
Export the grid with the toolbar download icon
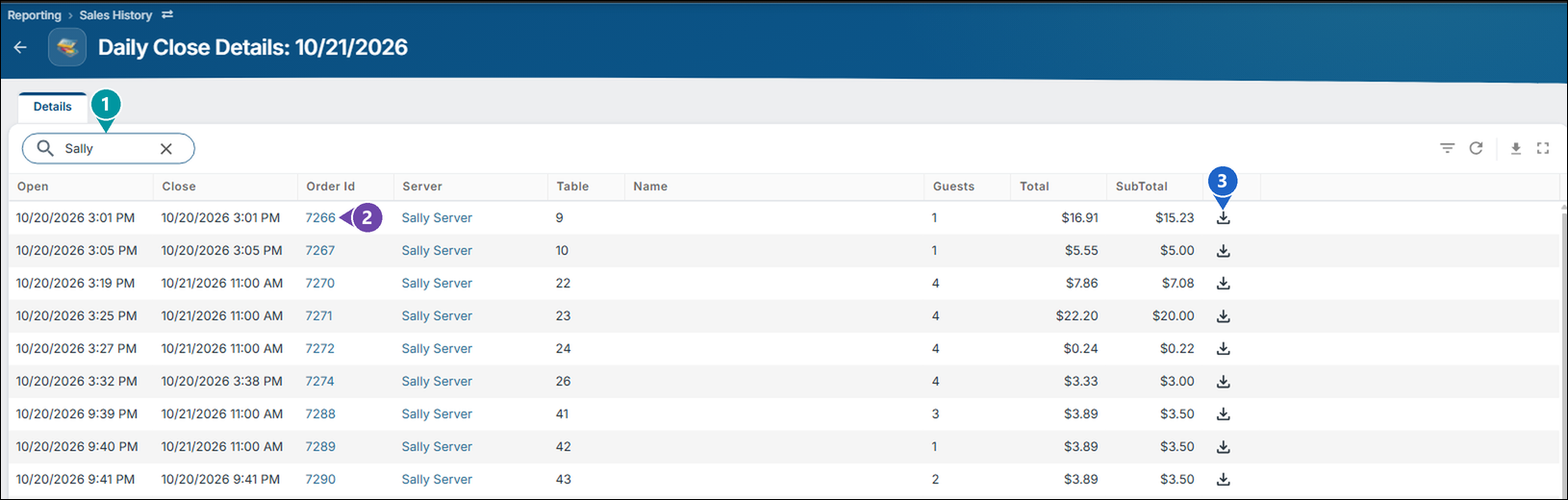(1516, 148)
